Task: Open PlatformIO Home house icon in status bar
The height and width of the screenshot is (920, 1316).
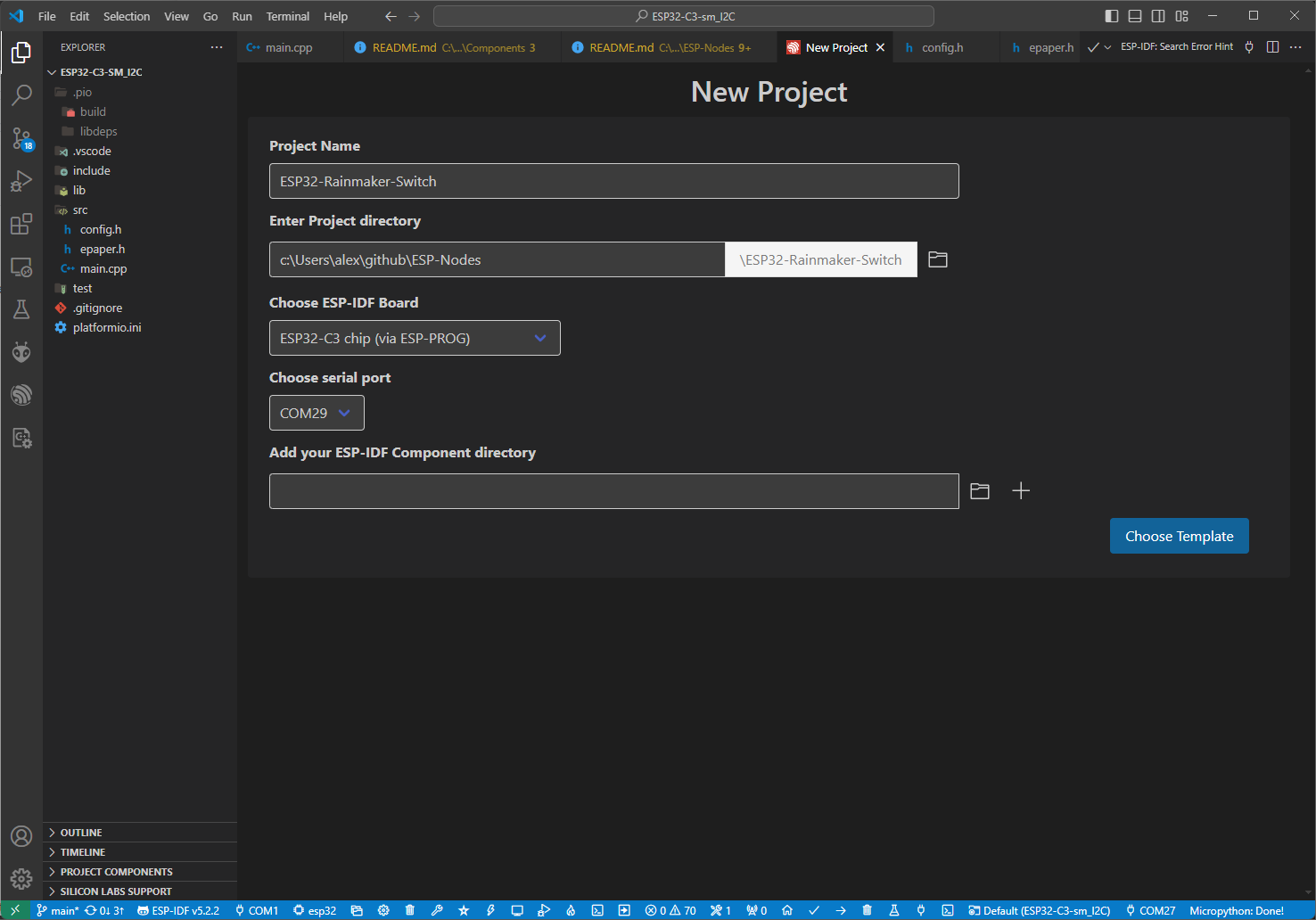Action: (x=787, y=910)
